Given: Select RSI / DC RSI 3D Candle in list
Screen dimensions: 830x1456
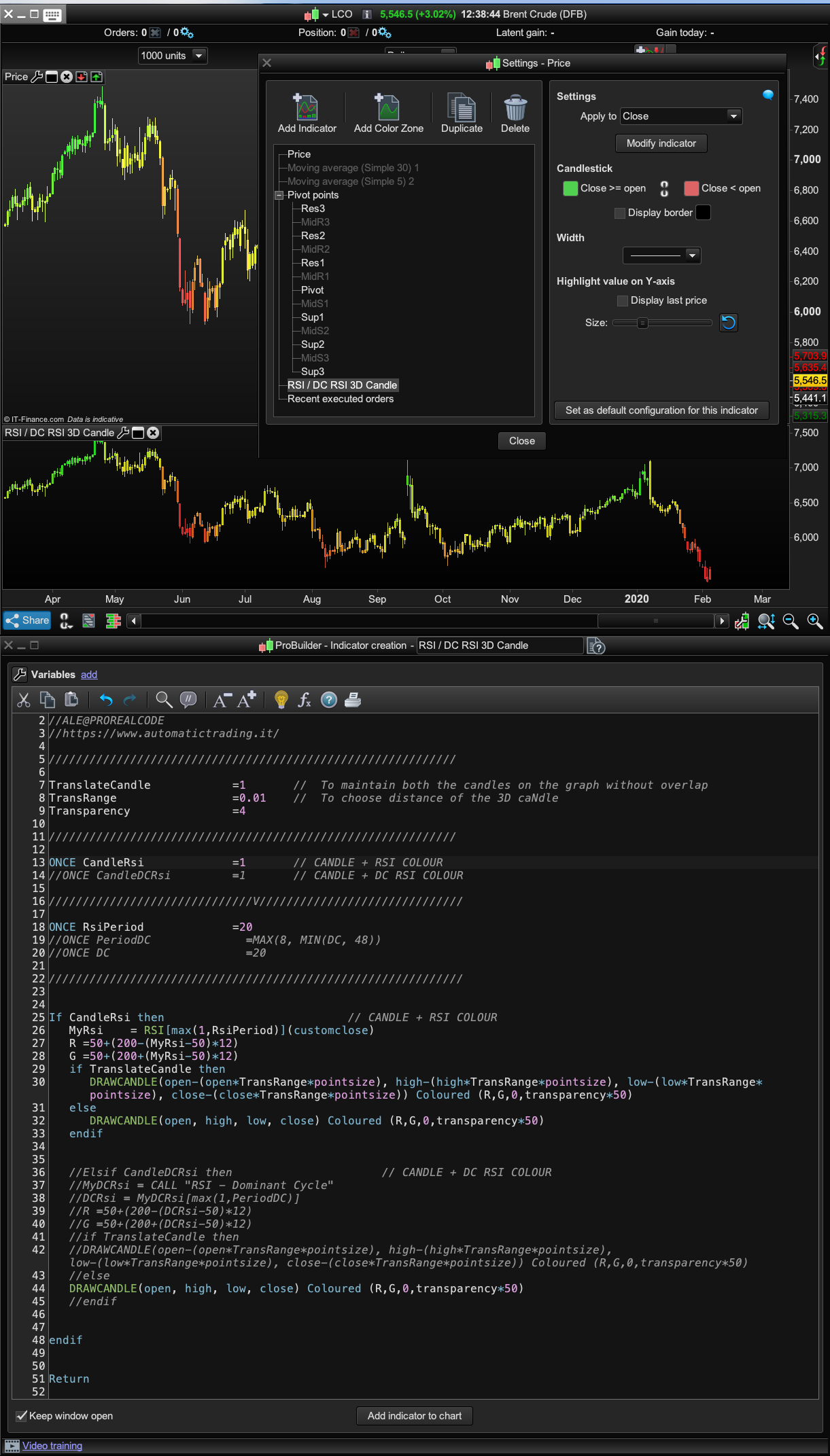Looking at the screenshot, I should tap(342, 385).
